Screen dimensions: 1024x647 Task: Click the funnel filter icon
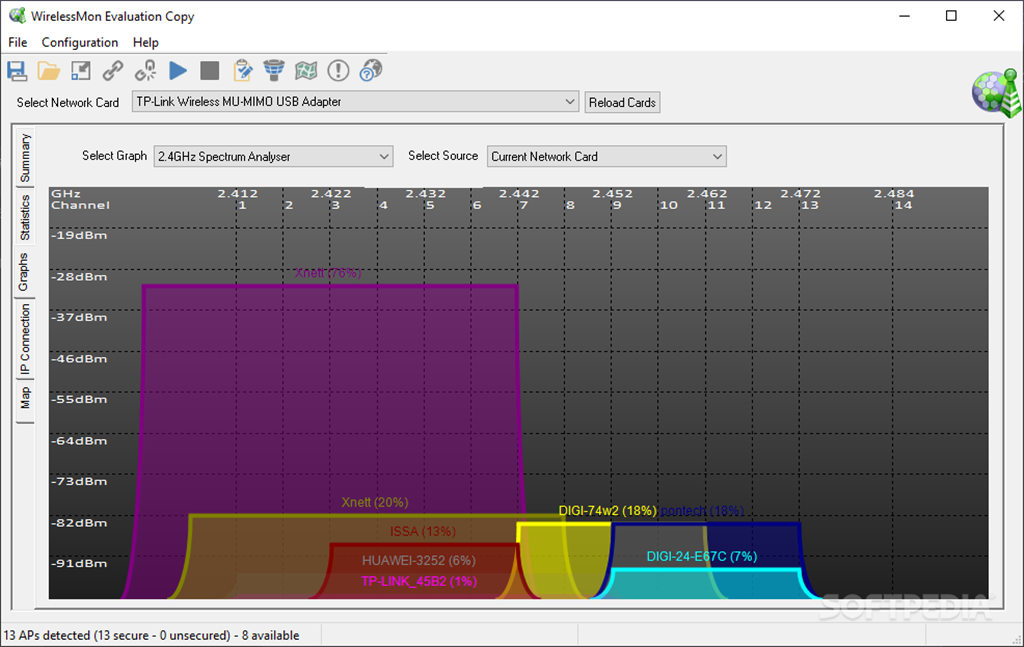tap(274, 71)
